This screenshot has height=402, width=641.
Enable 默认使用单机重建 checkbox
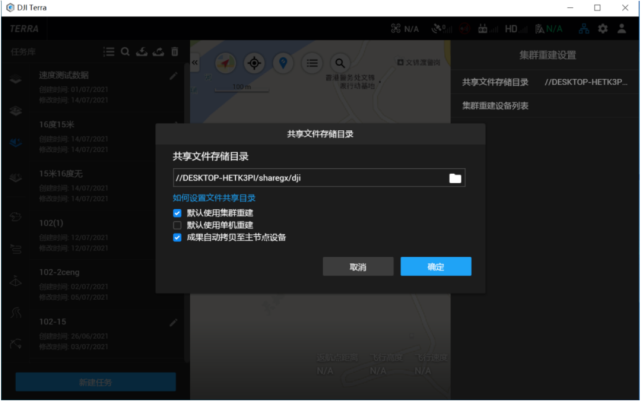pos(177,225)
